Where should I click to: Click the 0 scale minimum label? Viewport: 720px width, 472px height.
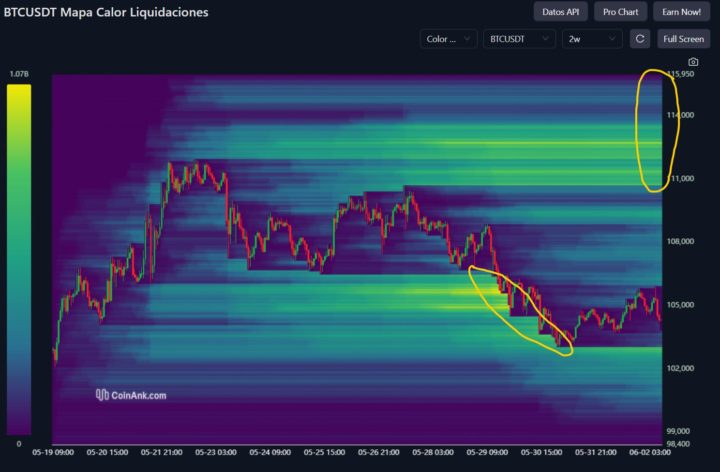[x=19, y=444]
